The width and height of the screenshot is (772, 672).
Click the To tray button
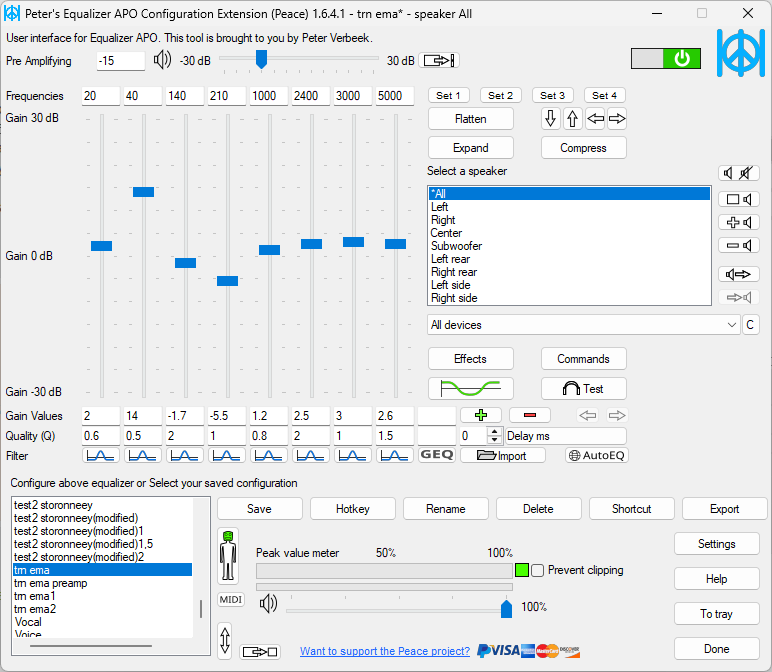[716, 614]
